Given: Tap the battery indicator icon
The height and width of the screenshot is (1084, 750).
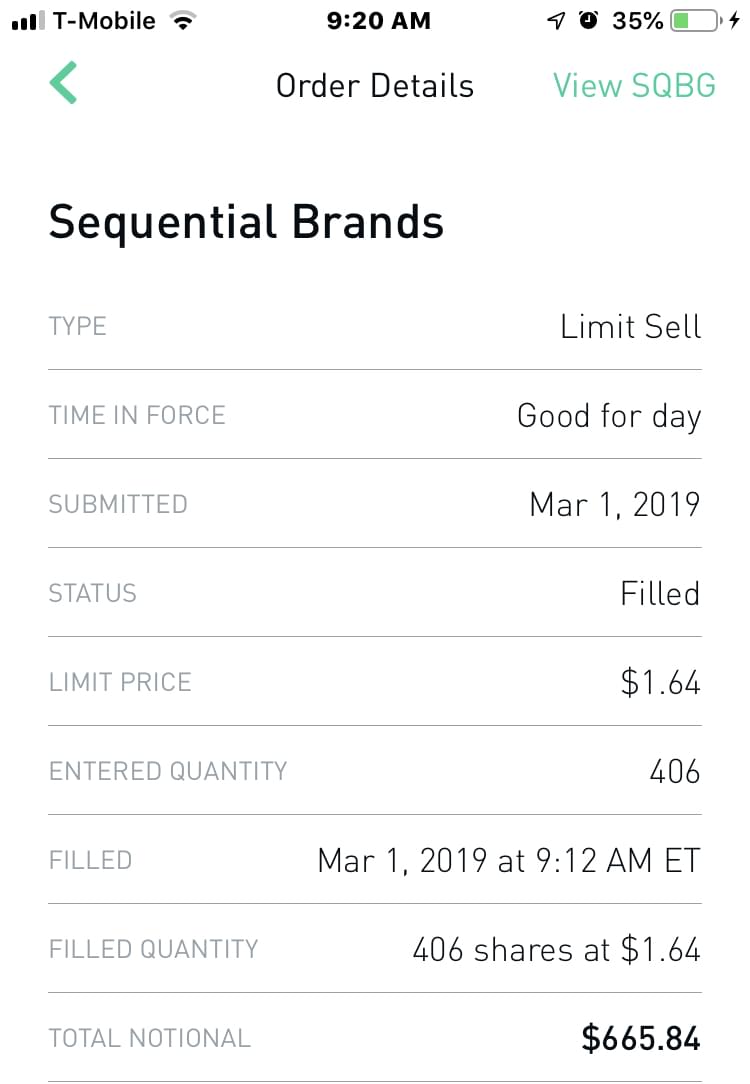Looking at the screenshot, I should [695, 21].
